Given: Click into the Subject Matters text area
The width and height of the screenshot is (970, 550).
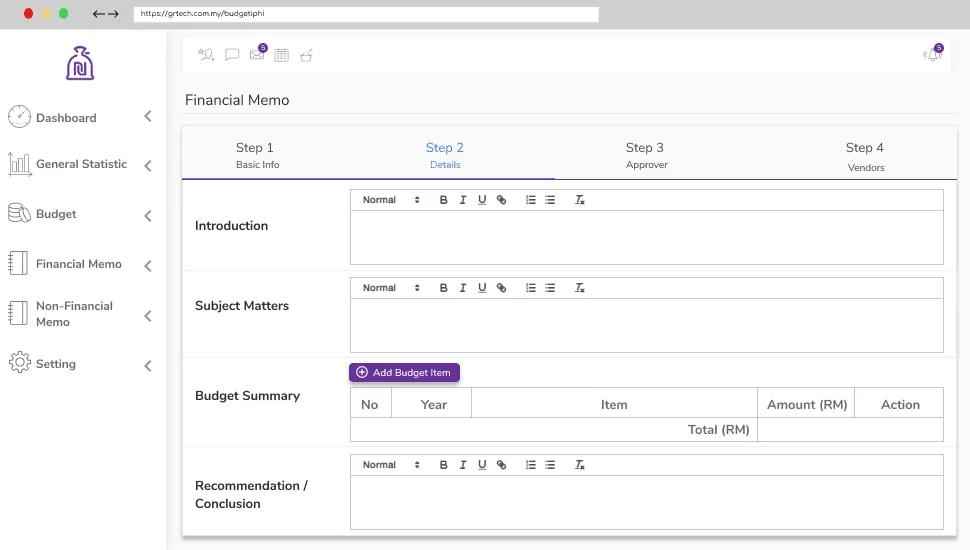Looking at the screenshot, I should pos(646,325).
